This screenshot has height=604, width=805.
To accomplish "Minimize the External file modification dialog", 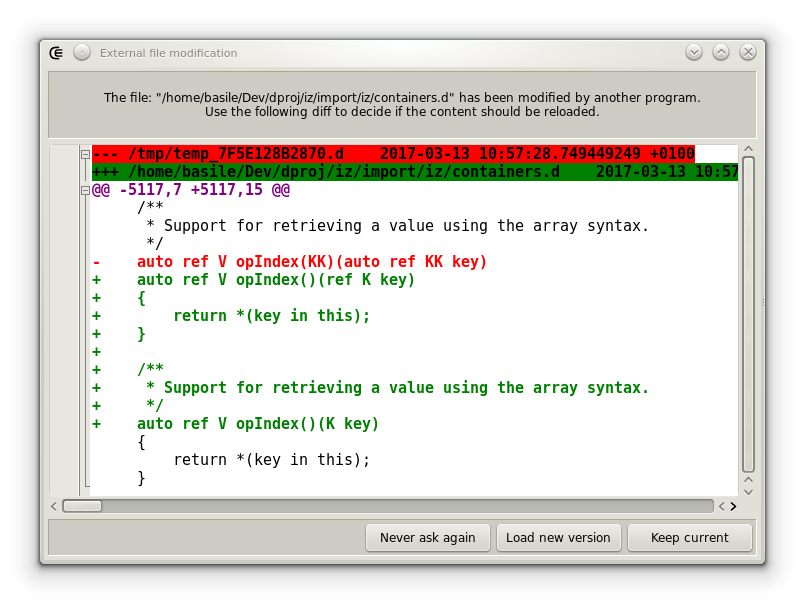I will pyautogui.click(x=694, y=53).
